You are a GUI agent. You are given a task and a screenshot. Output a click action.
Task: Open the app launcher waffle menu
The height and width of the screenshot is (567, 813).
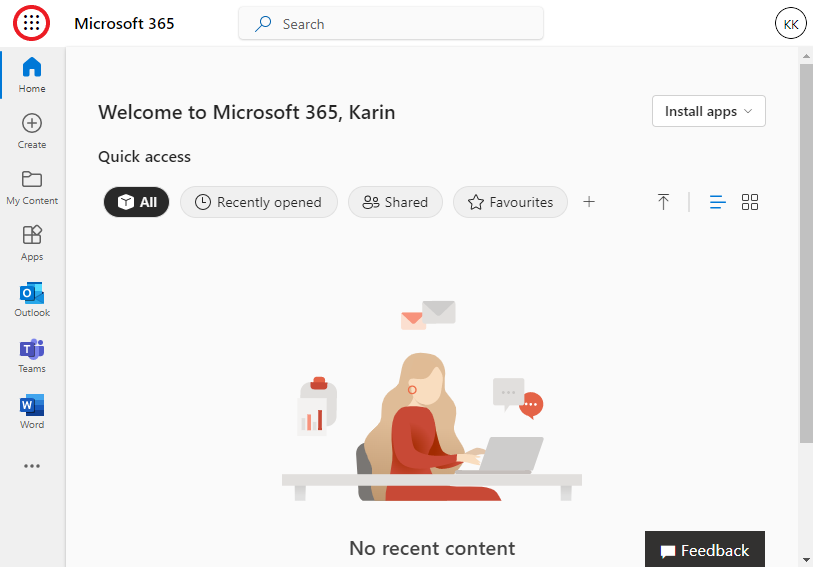click(x=32, y=23)
